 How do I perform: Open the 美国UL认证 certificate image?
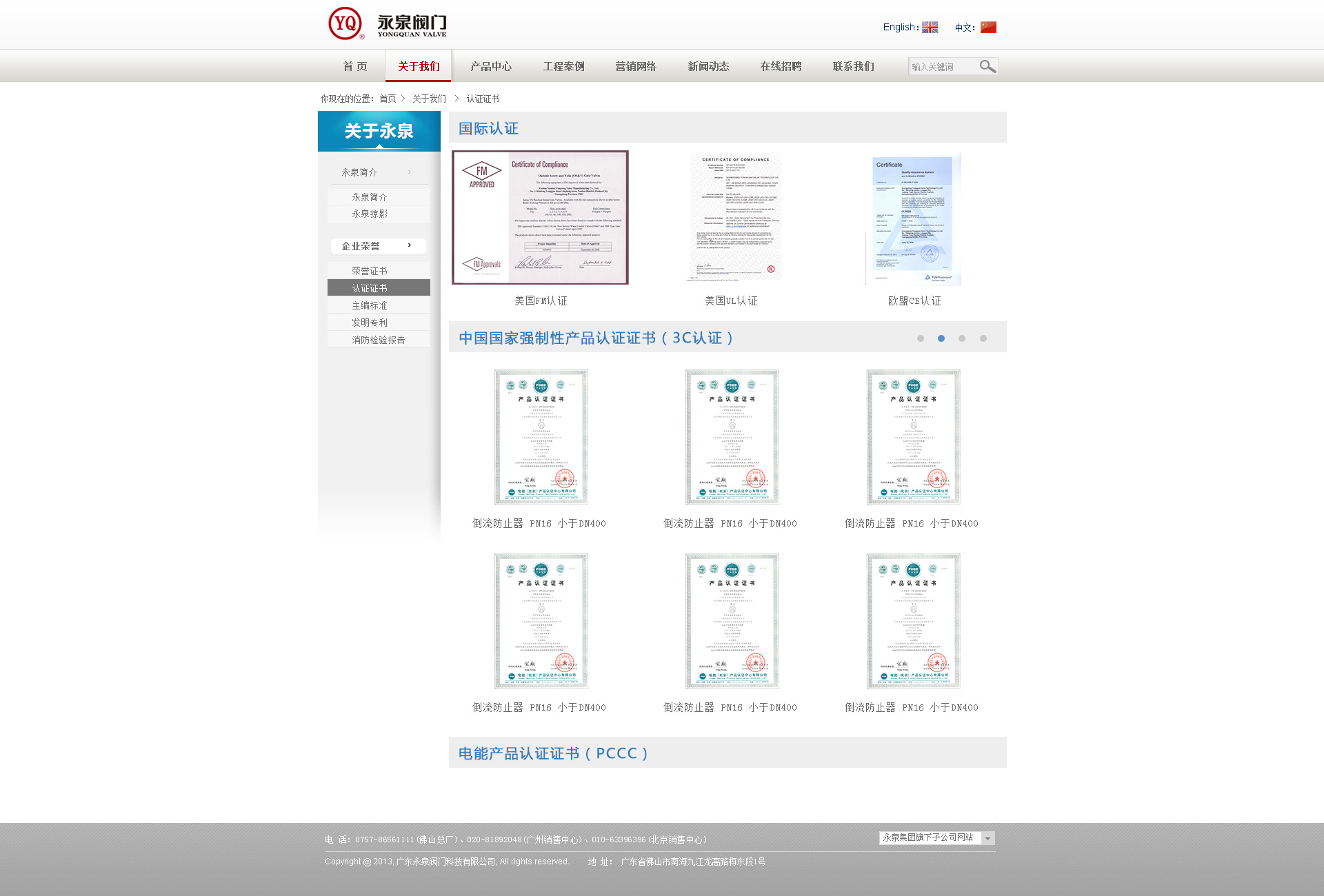click(734, 218)
